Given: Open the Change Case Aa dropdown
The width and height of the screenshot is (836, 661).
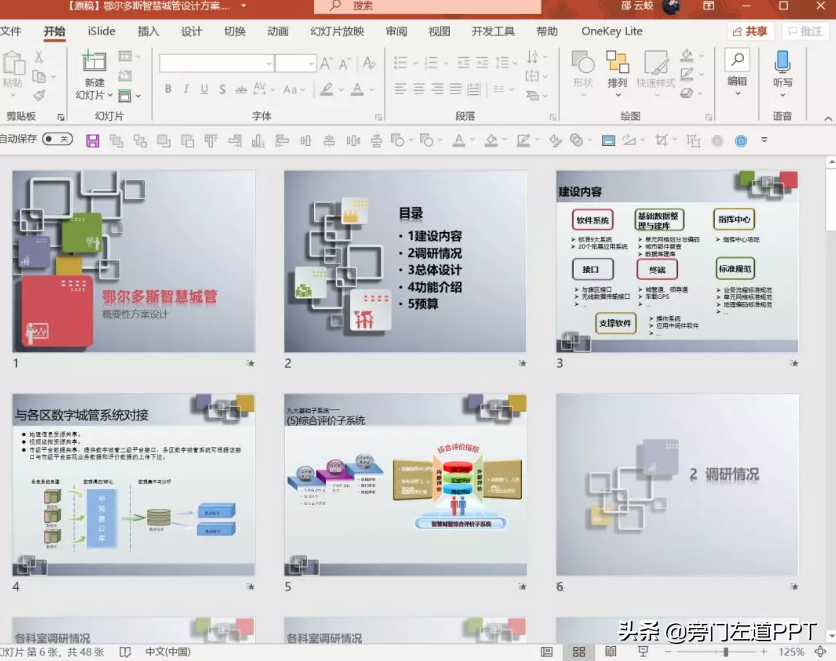Looking at the screenshot, I should click(x=293, y=90).
